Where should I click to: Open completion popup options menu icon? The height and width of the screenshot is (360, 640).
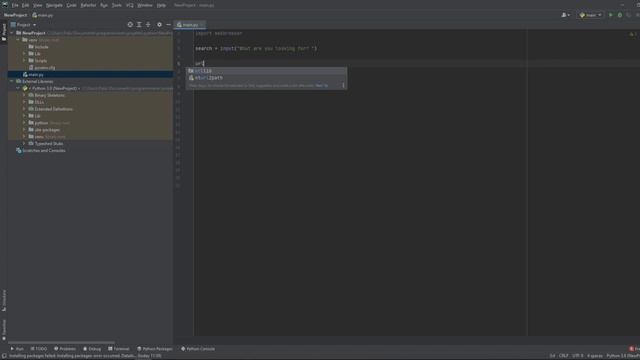tap(343, 86)
